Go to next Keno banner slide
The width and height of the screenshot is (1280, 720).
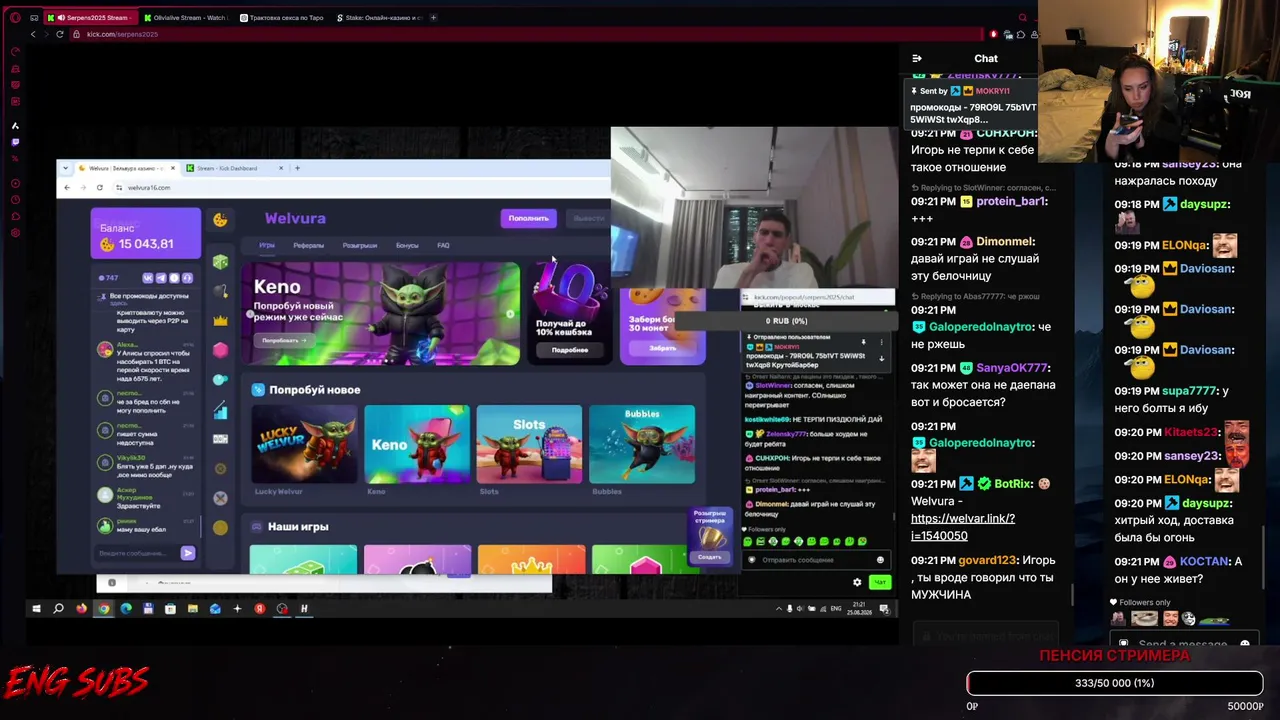510,314
